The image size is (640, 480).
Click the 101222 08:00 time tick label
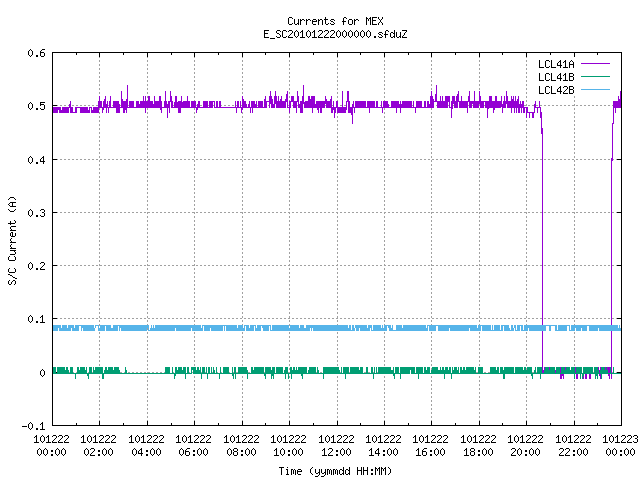tap(241, 446)
